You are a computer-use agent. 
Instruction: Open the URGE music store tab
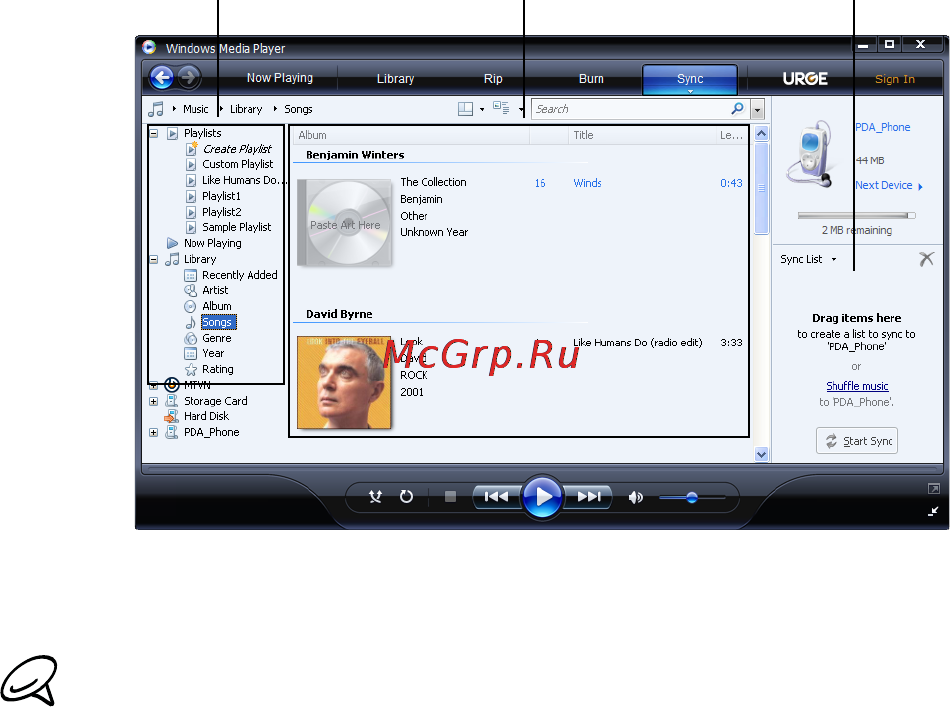(x=805, y=79)
